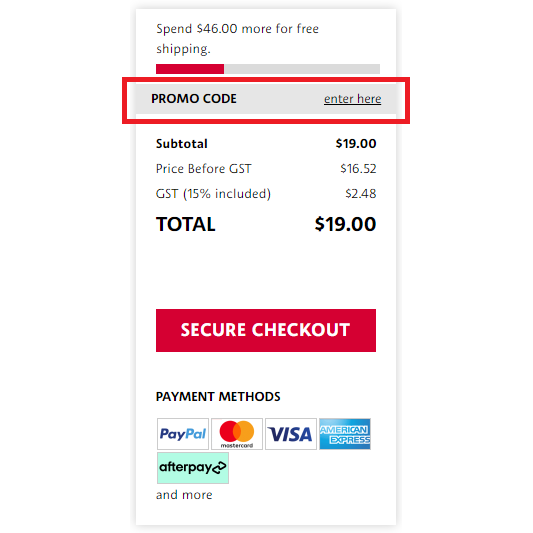Screen dimensions: 533x533
Task: Click the Price Before GST label
Action: [x=204, y=169]
